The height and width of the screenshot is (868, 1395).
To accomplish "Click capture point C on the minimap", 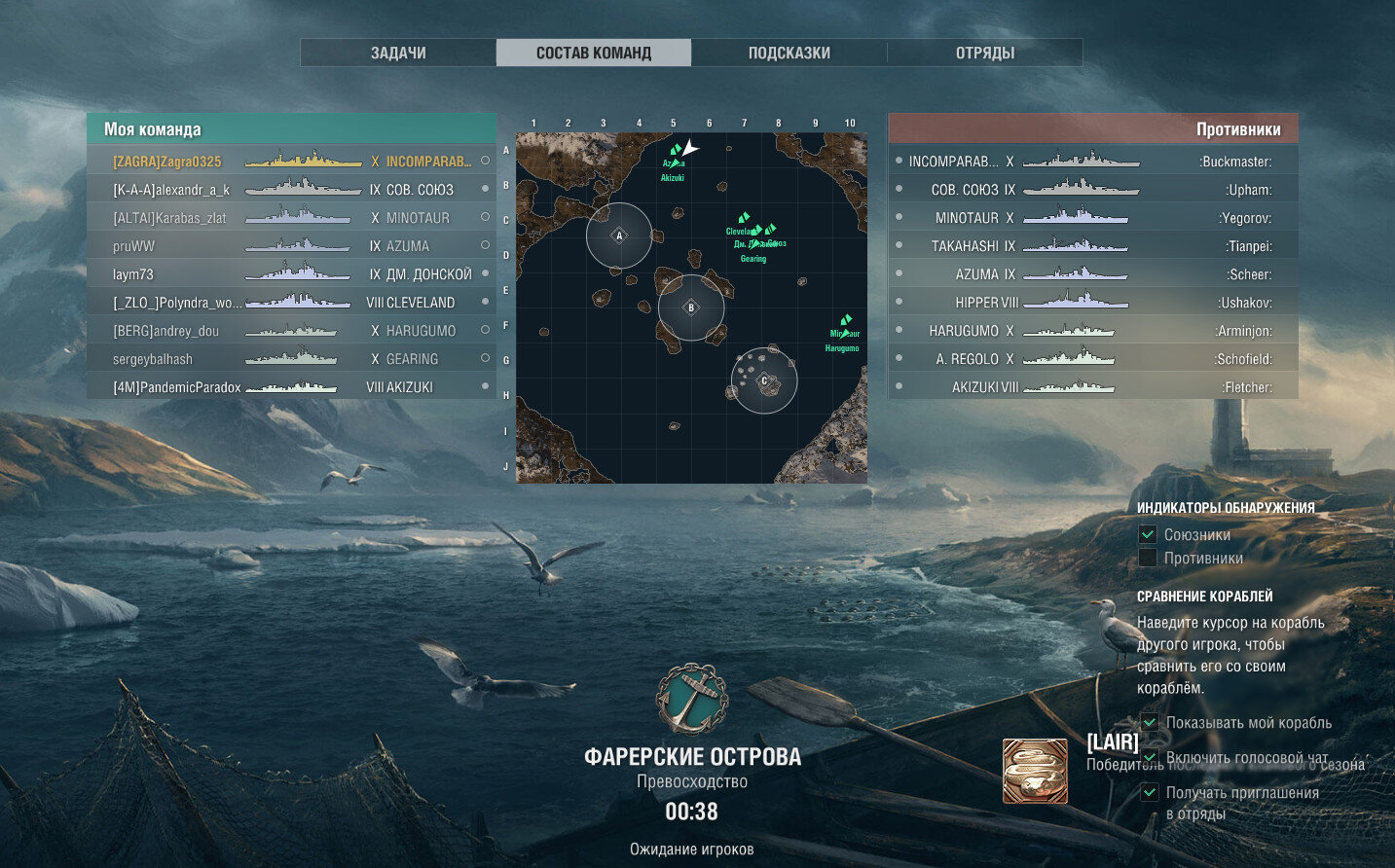I will pos(764,380).
